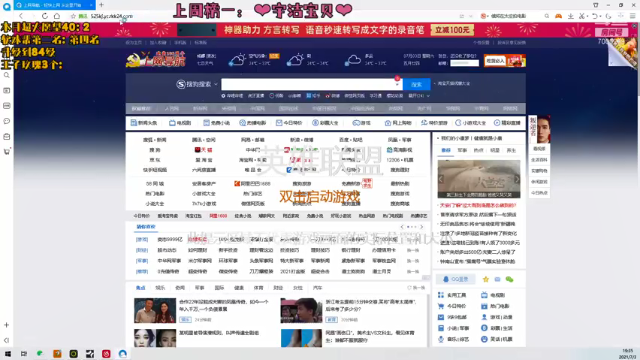Switch to QQ Browser on the taskbar

coord(122,354)
